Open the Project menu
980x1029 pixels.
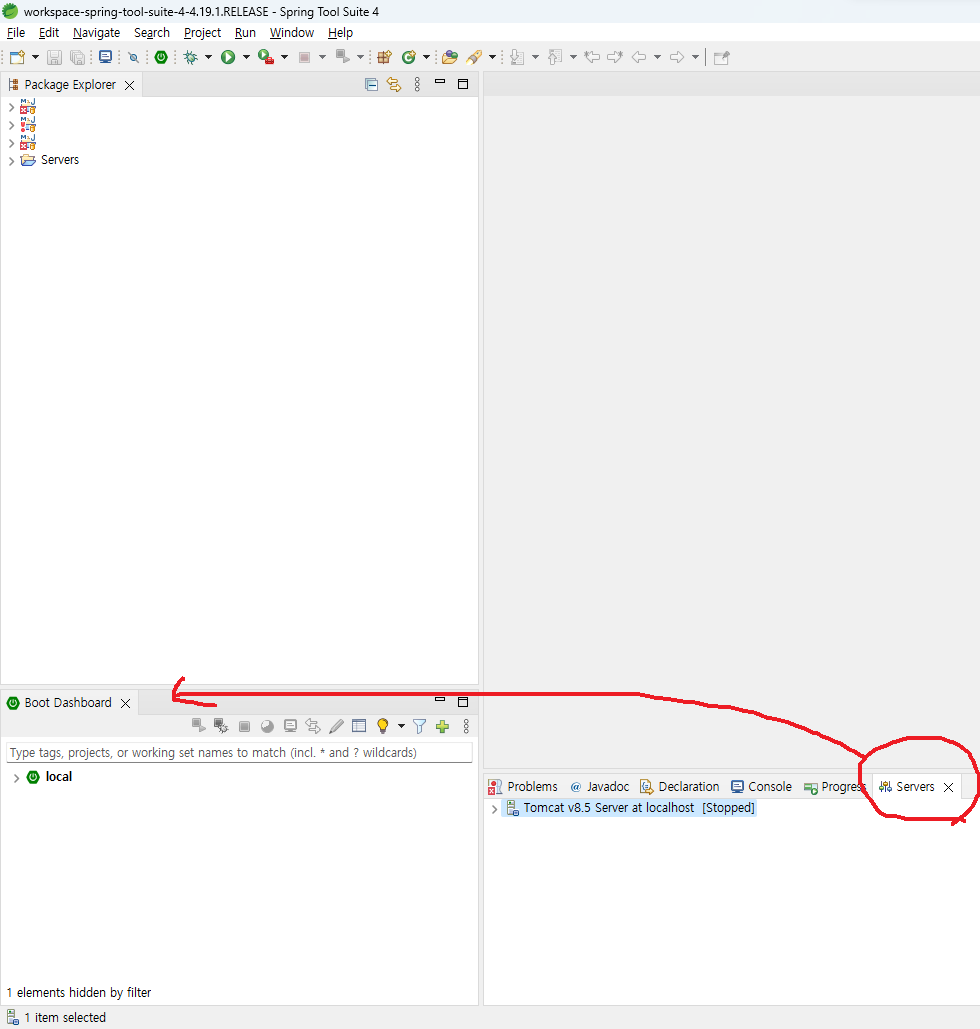202,33
